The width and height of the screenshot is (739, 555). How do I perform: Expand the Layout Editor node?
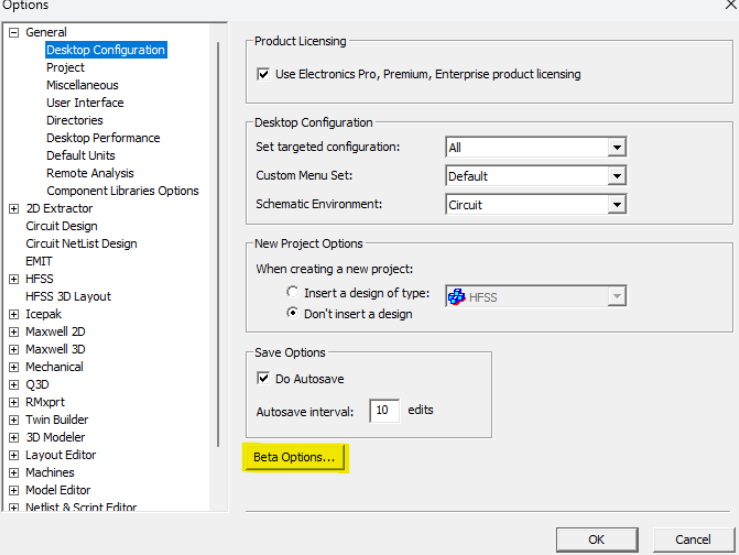tap(14, 455)
